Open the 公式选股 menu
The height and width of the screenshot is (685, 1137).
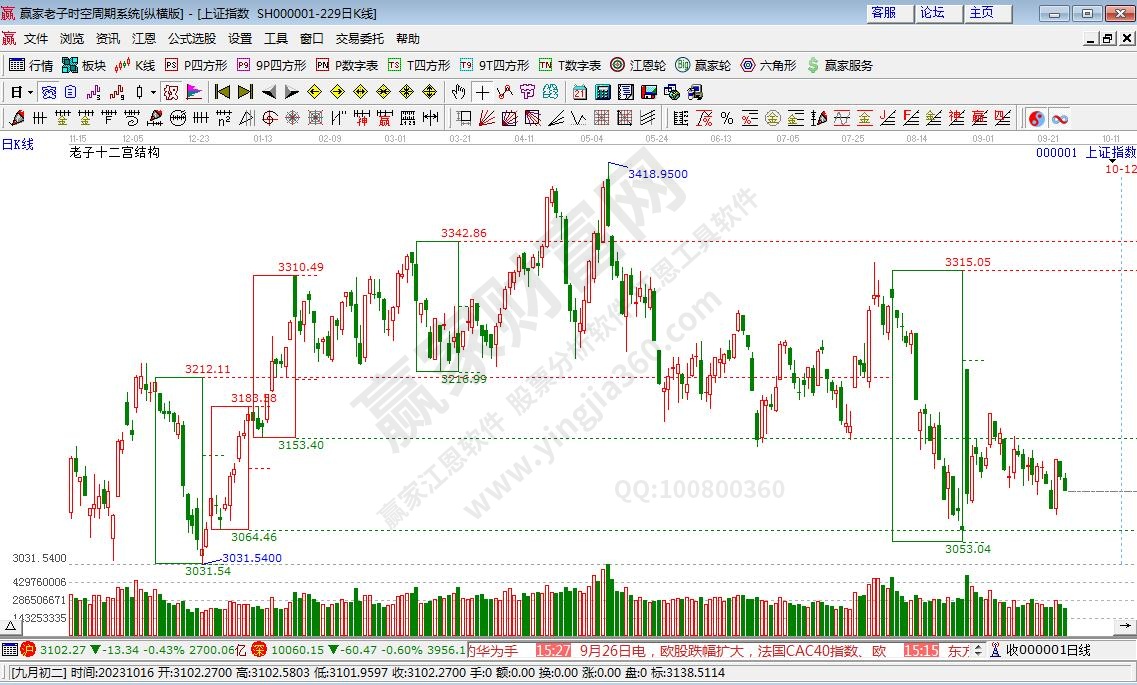point(191,39)
